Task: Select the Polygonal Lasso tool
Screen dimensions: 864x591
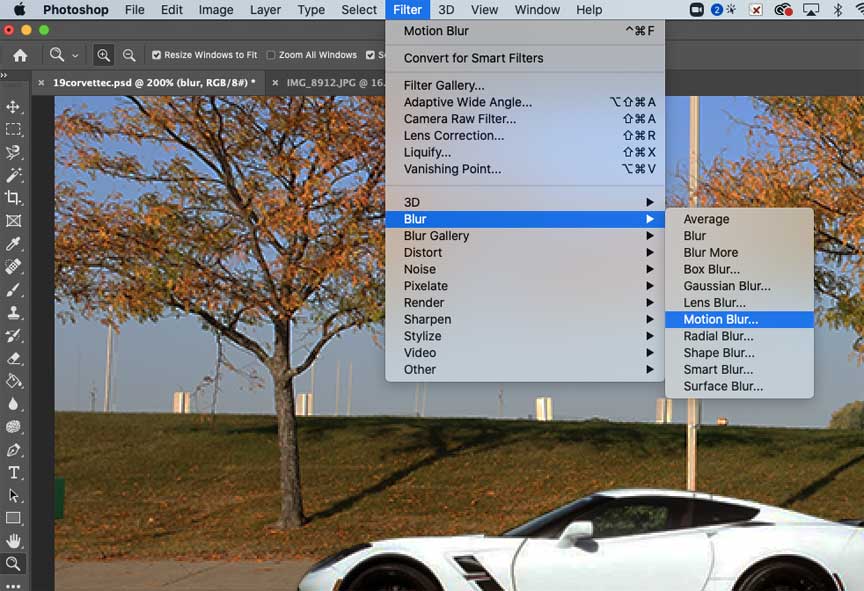Action: click(13, 152)
